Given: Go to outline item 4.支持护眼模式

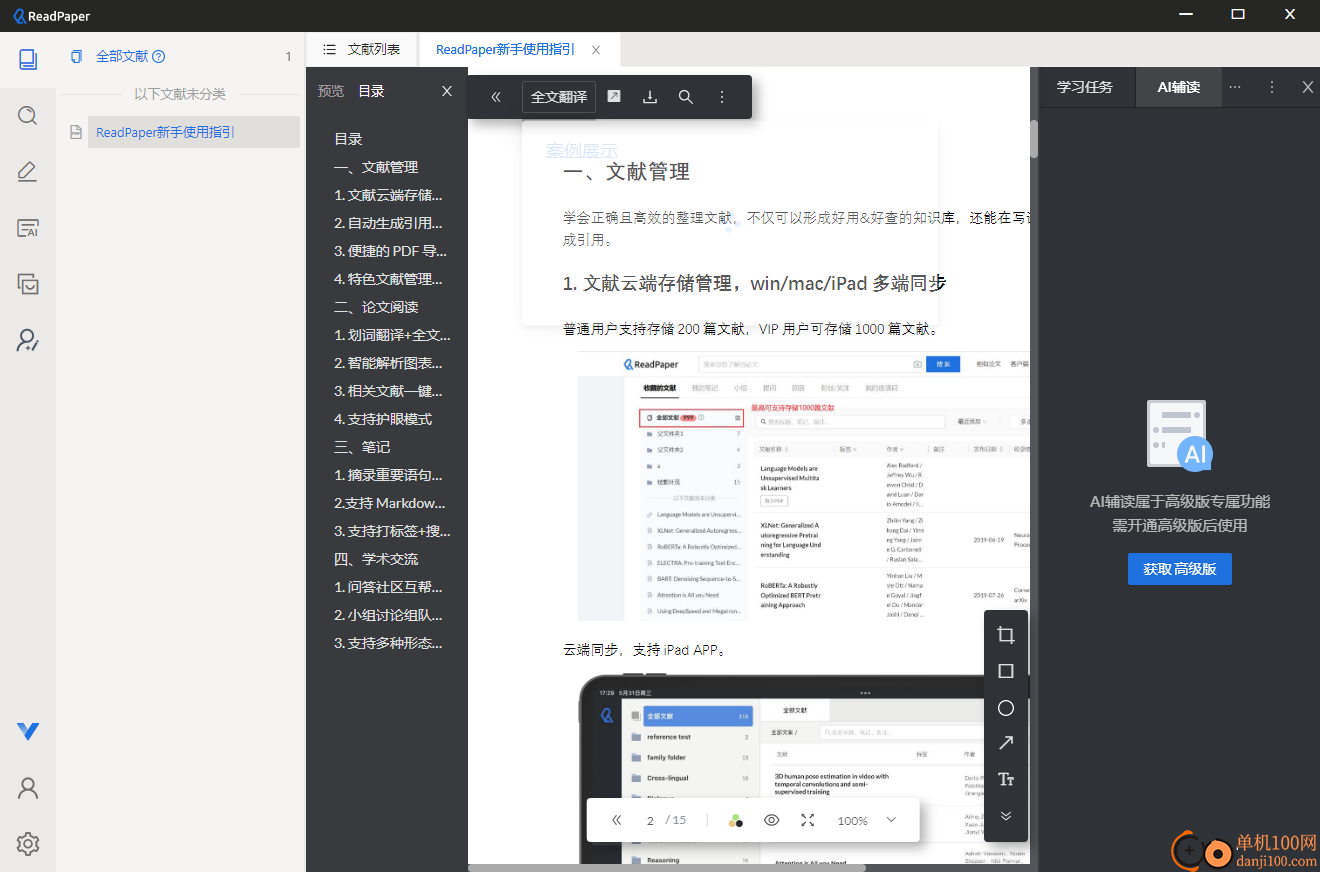Looking at the screenshot, I should (x=383, y=419).
